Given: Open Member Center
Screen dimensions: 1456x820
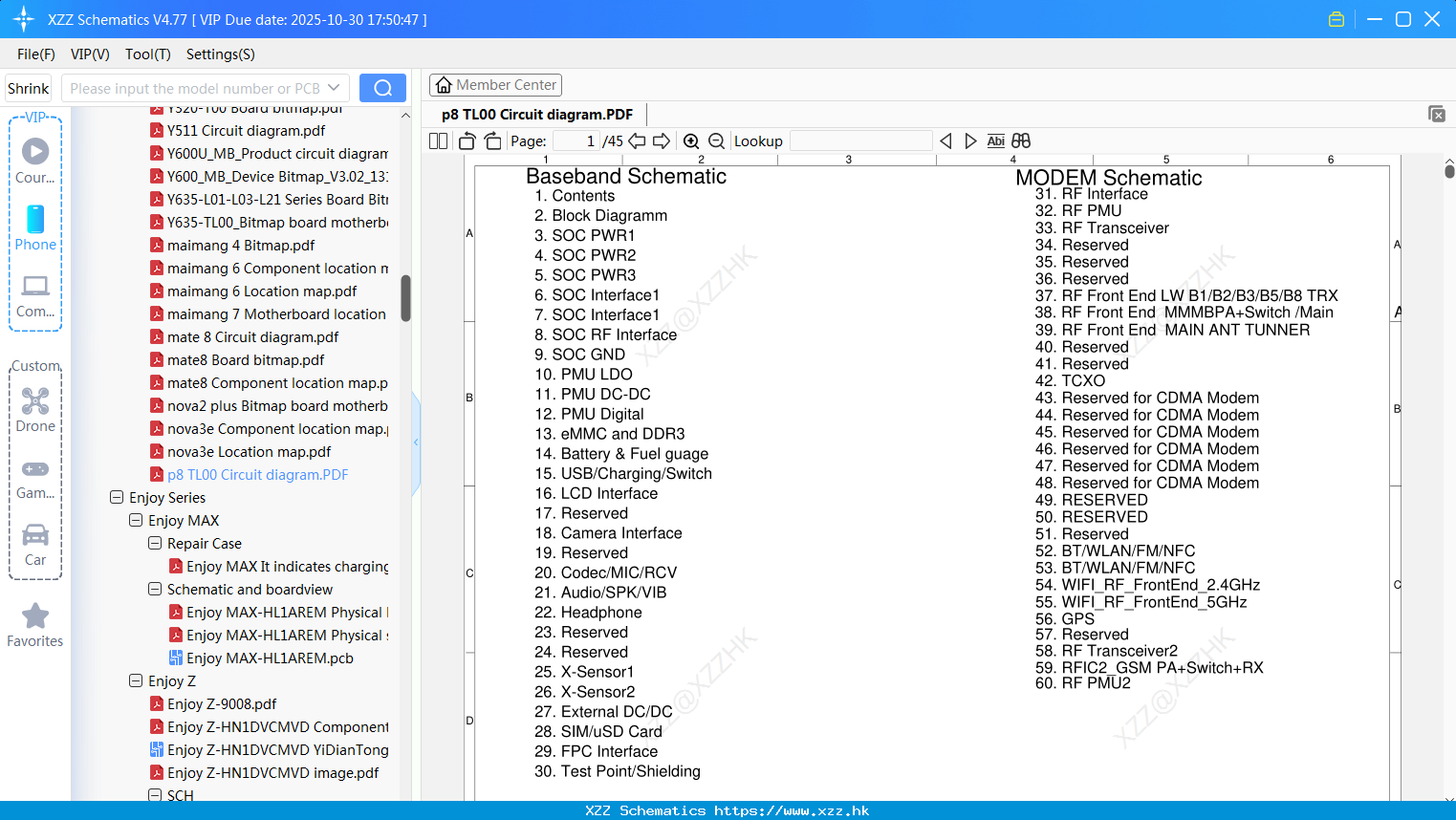Looking at the screenshot, I should (x=495, y=85).
